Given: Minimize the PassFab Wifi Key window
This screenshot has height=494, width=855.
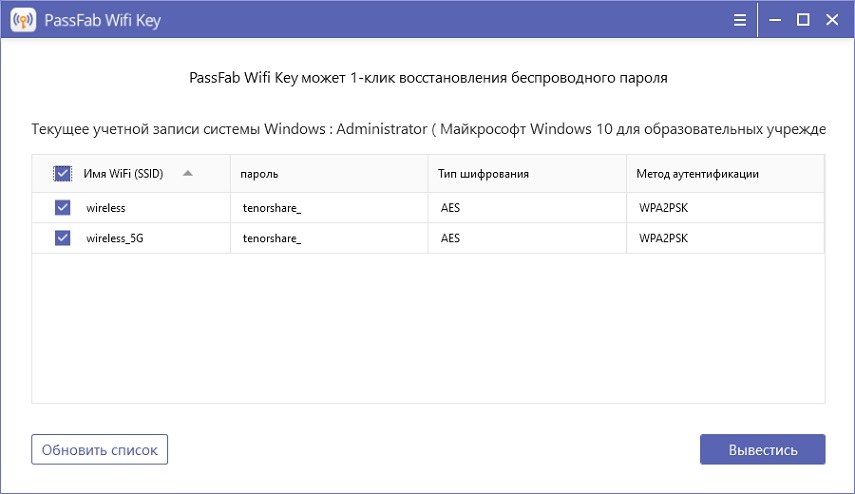Looking at the screenshot, I should pyautogui.click(x=775, y=20).
